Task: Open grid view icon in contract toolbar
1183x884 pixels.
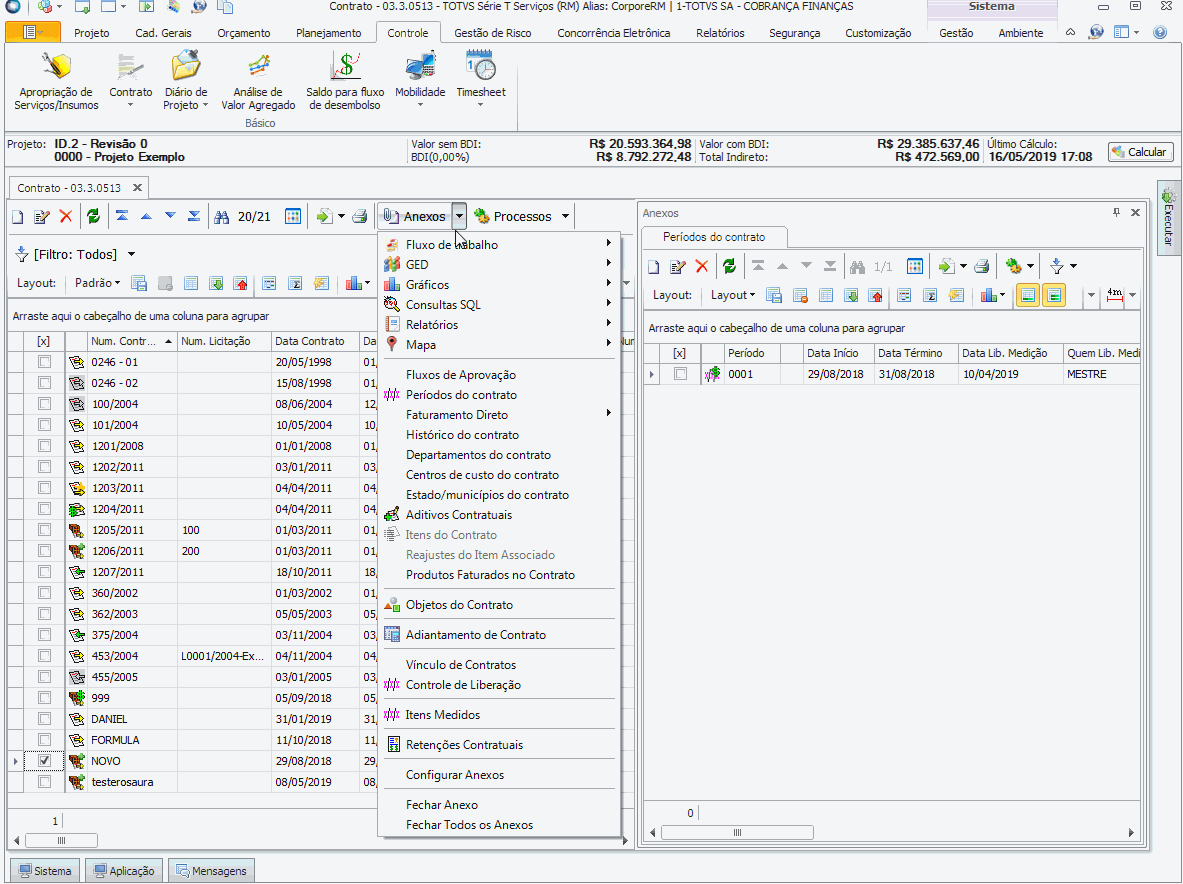Action: [x=293, y=217]
